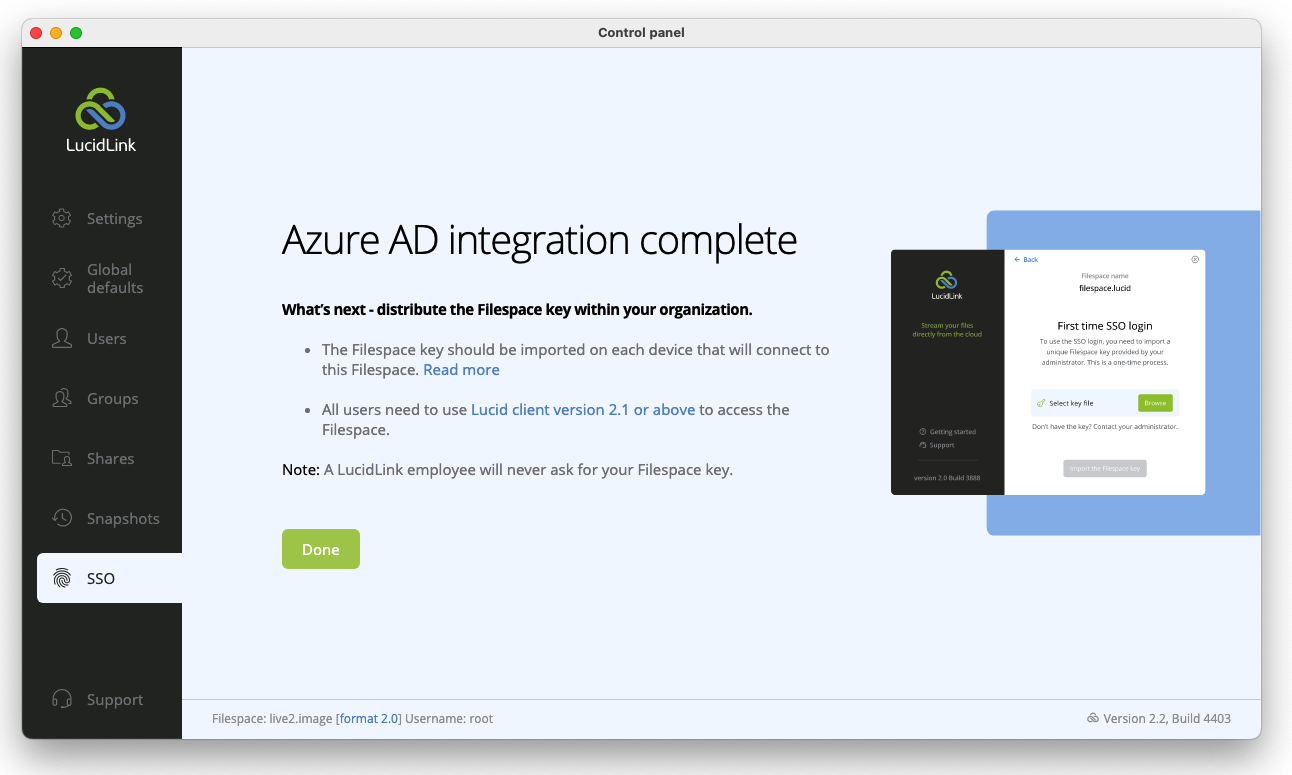Click the Username: root status text
This screenshot has width=1292, height=775.
click(x=449, y=718)
